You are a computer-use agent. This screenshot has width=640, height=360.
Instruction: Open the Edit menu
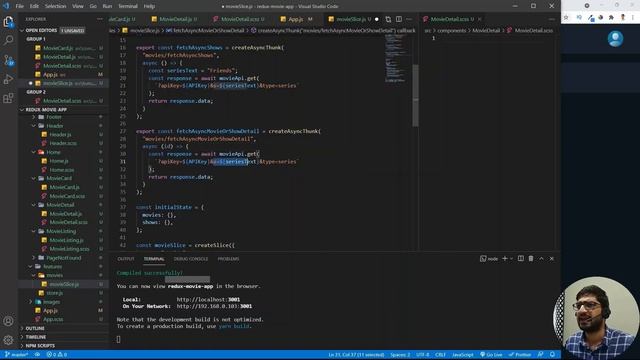tap(34, 6)
